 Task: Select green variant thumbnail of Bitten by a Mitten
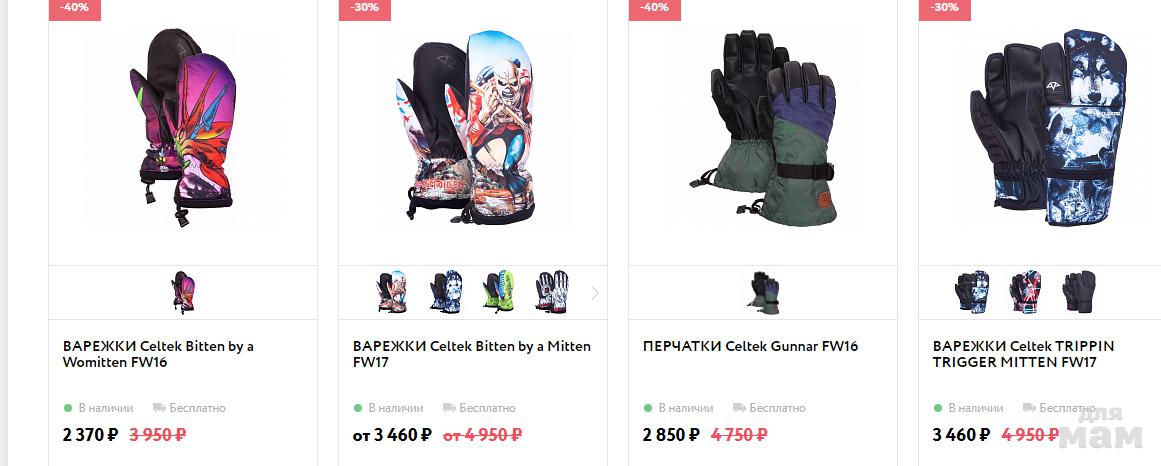pyautogui.click(x=498, y=292)
